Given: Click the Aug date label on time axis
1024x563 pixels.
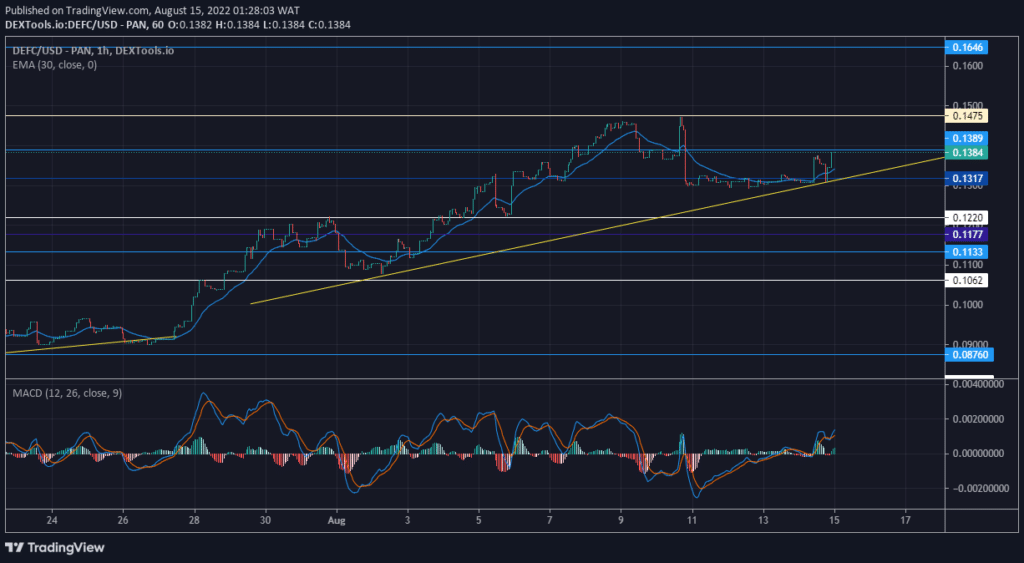Looking at the screenshot, I should coord(336,521).
